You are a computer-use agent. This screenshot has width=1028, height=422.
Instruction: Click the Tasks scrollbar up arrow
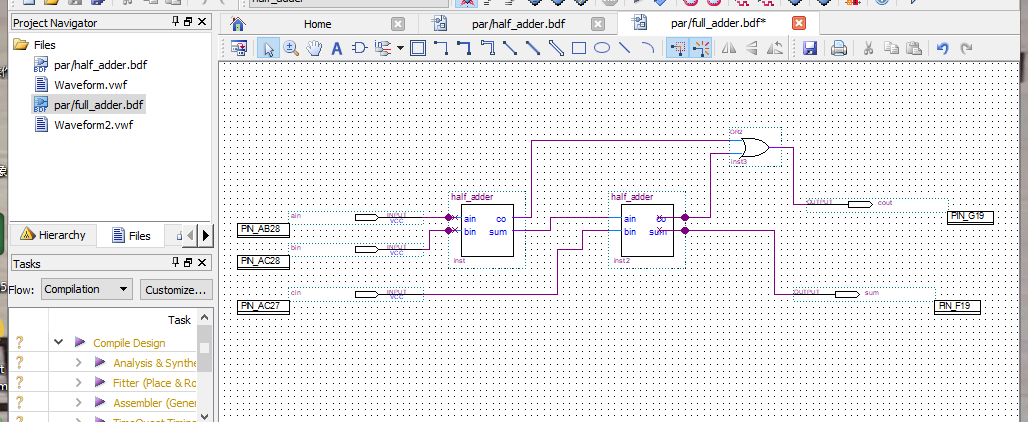point(205,318)
